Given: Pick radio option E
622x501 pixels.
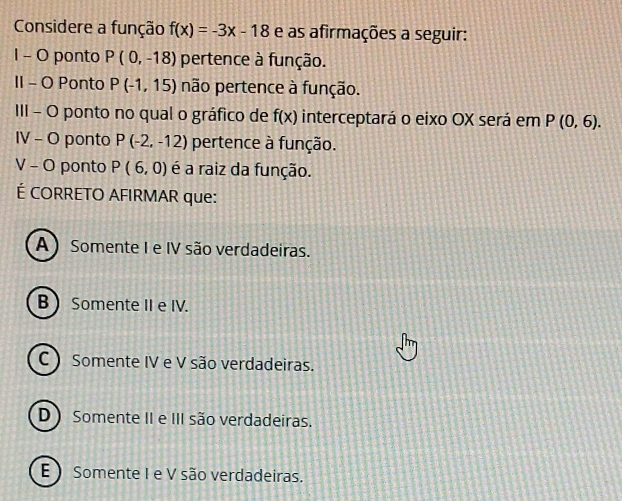Looking at the screenshot, I should [45, 471].
